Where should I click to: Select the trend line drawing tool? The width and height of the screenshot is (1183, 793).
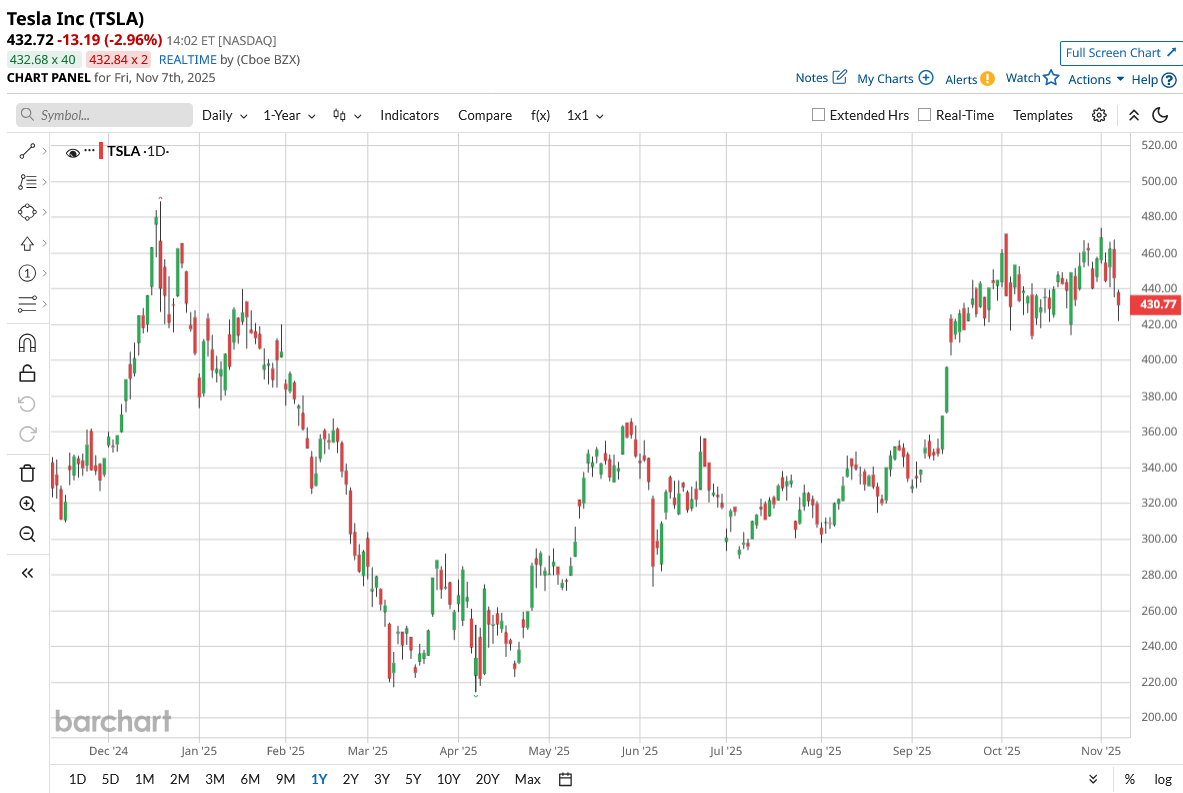(x=27, y=152)
